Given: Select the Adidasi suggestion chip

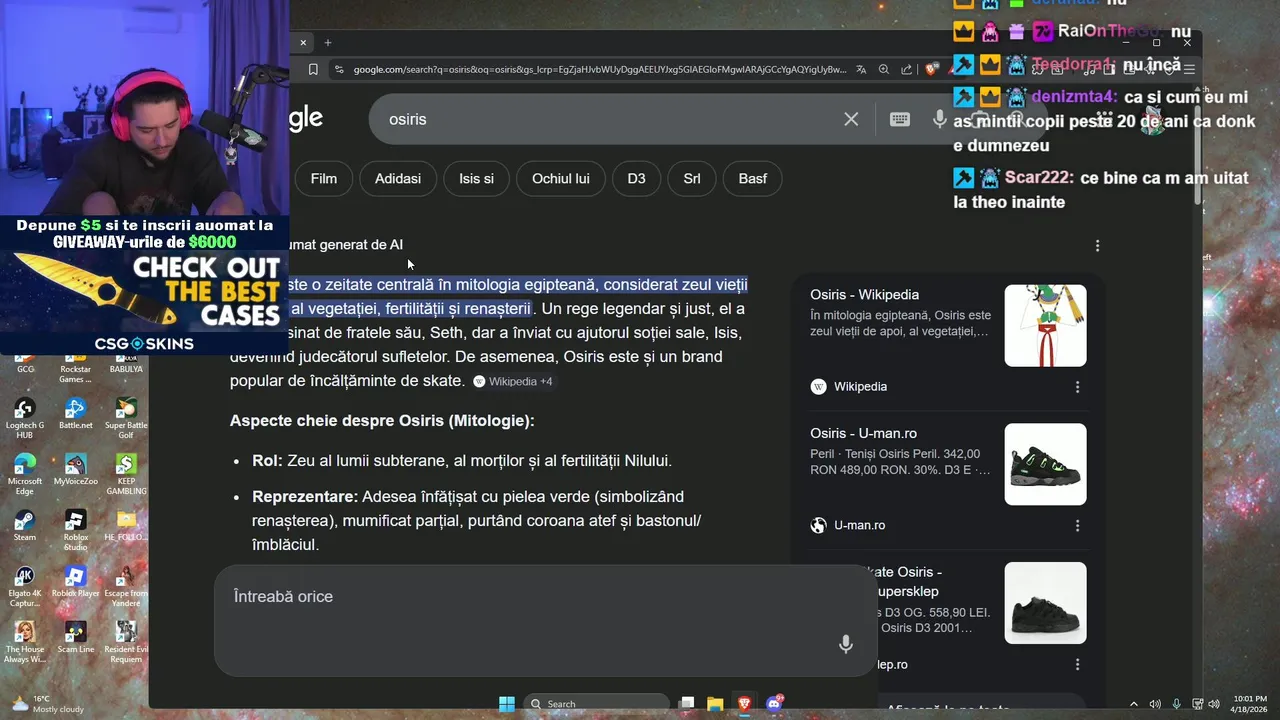Looking at the screenshot, I should point(398,178).
